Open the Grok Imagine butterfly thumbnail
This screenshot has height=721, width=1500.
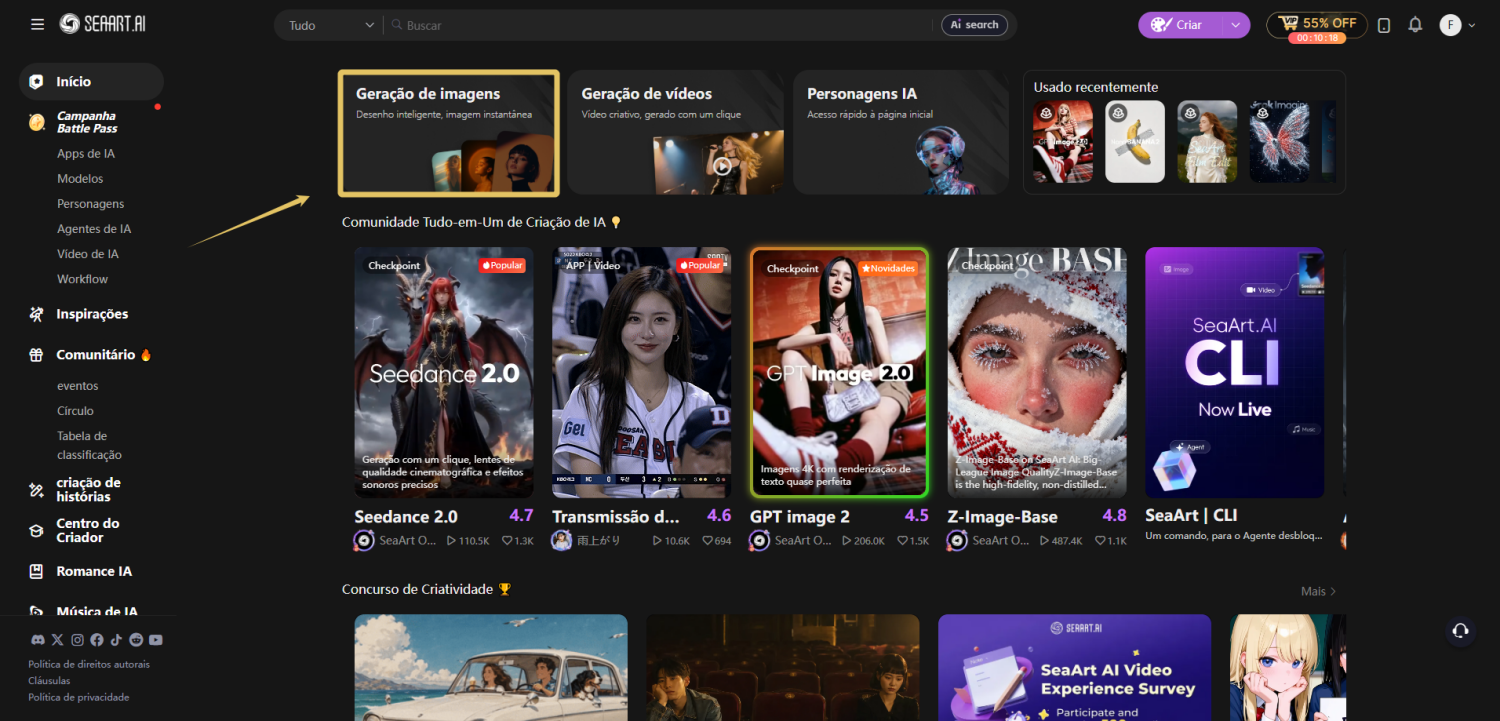1279,142
